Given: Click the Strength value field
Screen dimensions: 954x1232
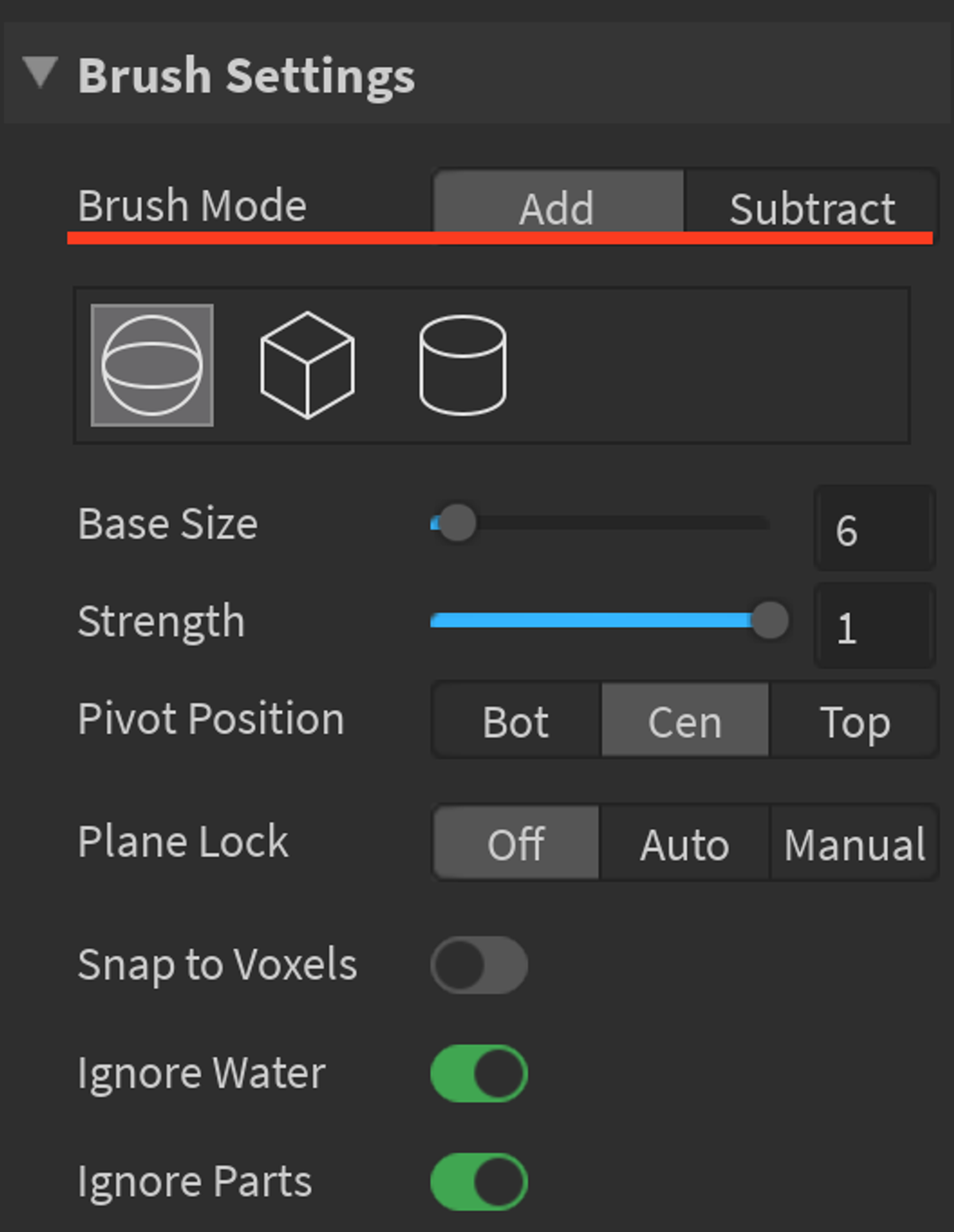Looking at the screenshot, I should click(874, 626).
